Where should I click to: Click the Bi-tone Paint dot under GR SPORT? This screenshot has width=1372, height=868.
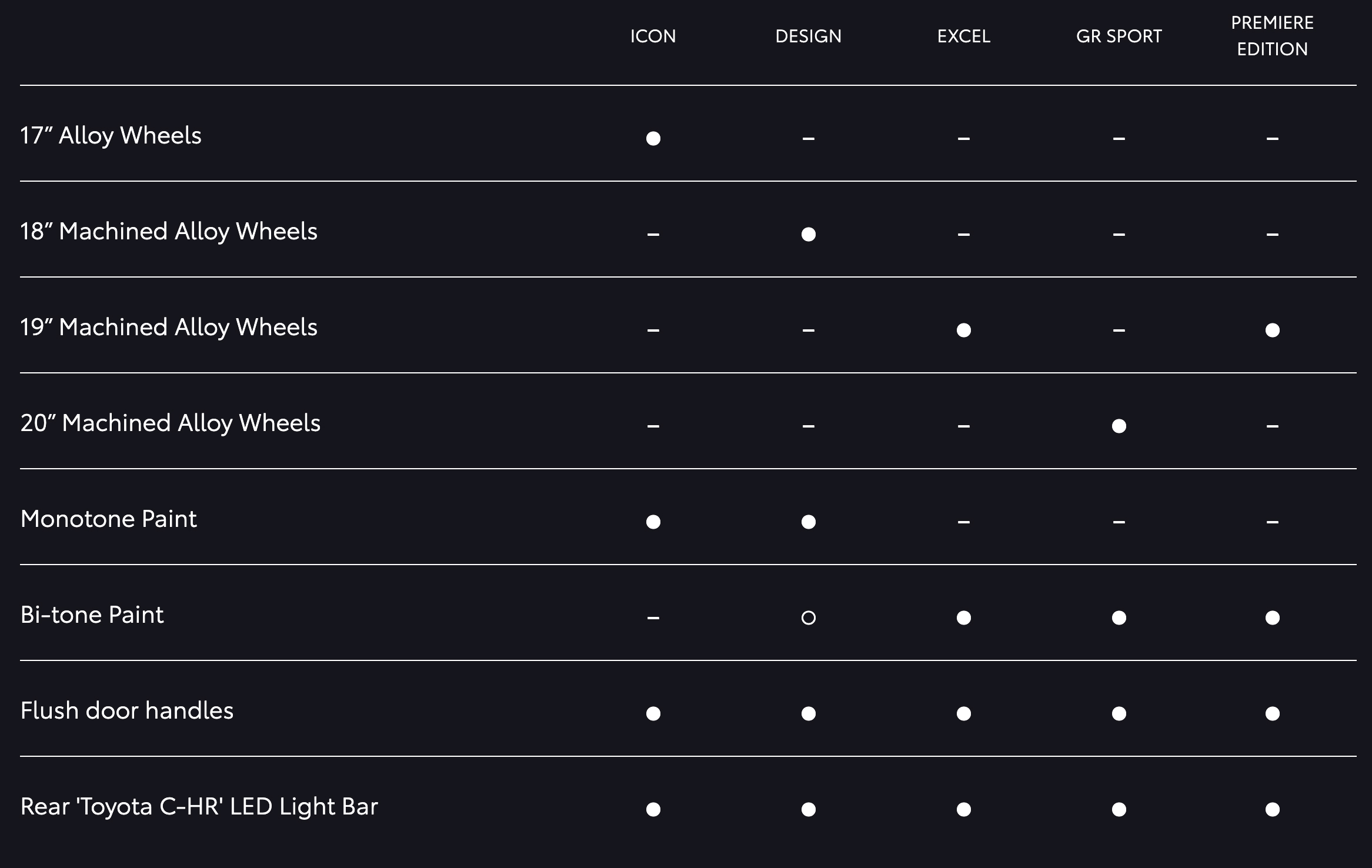pos(1119,617)
